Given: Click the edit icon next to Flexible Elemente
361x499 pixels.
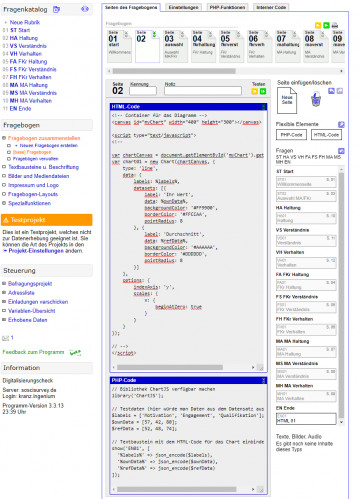Looking at the screenshot, I should coord(341,124).
